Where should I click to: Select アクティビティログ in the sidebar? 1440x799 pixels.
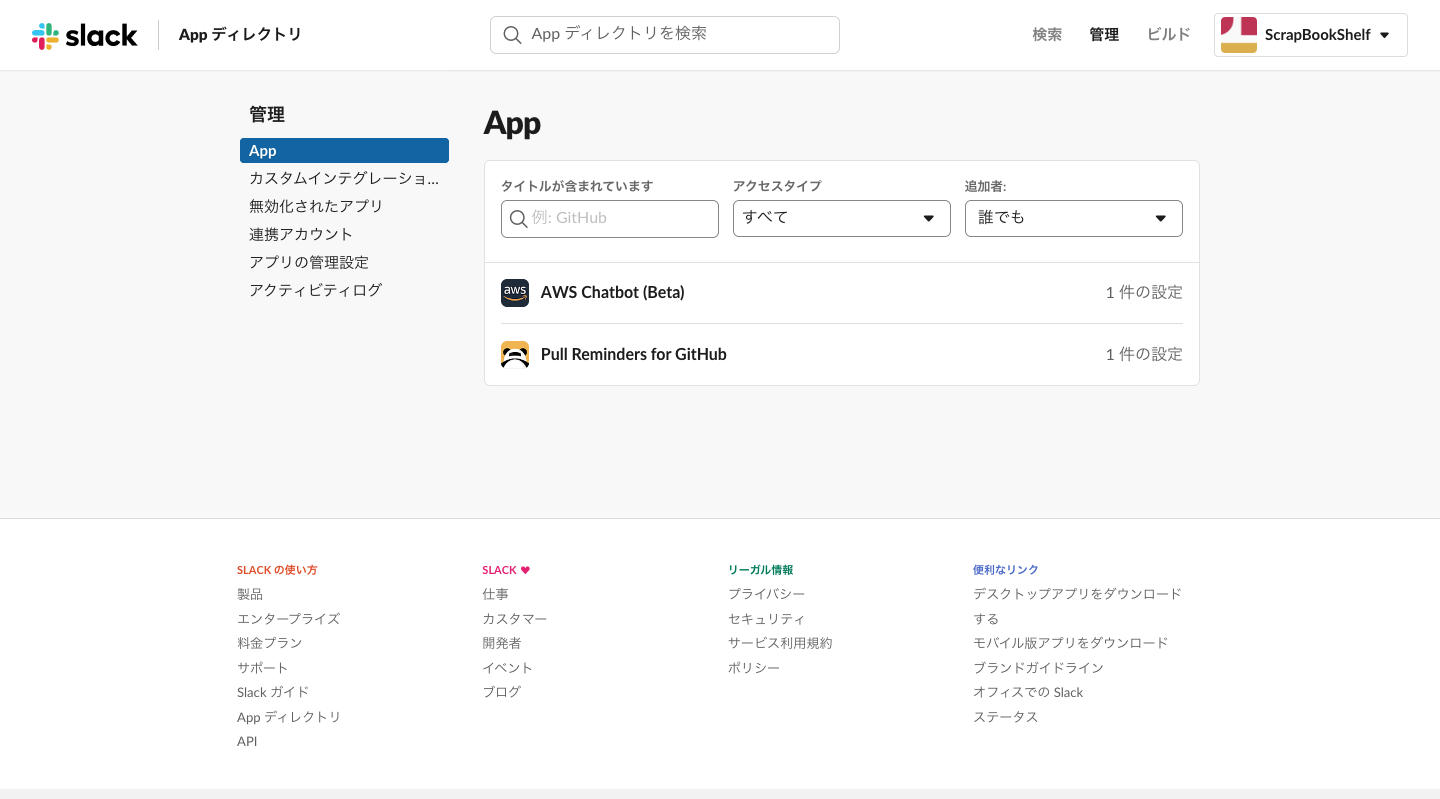tap(315, 290)
